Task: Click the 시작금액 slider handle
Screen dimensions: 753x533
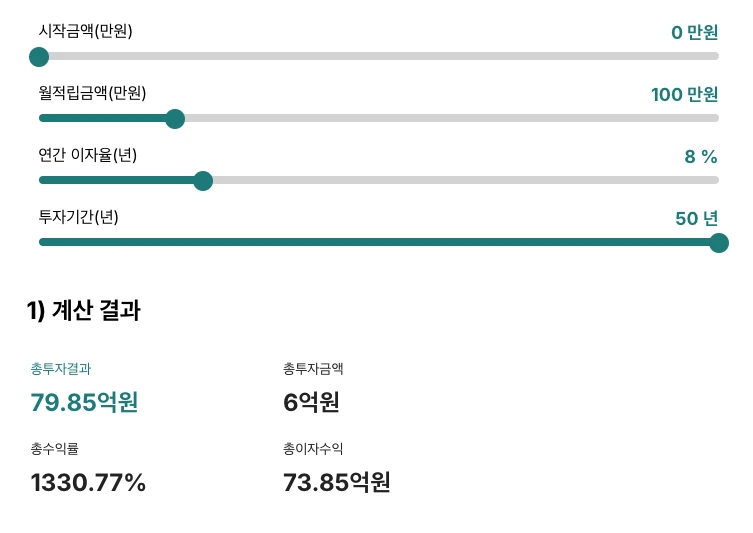Action: [x=39, y=57]
